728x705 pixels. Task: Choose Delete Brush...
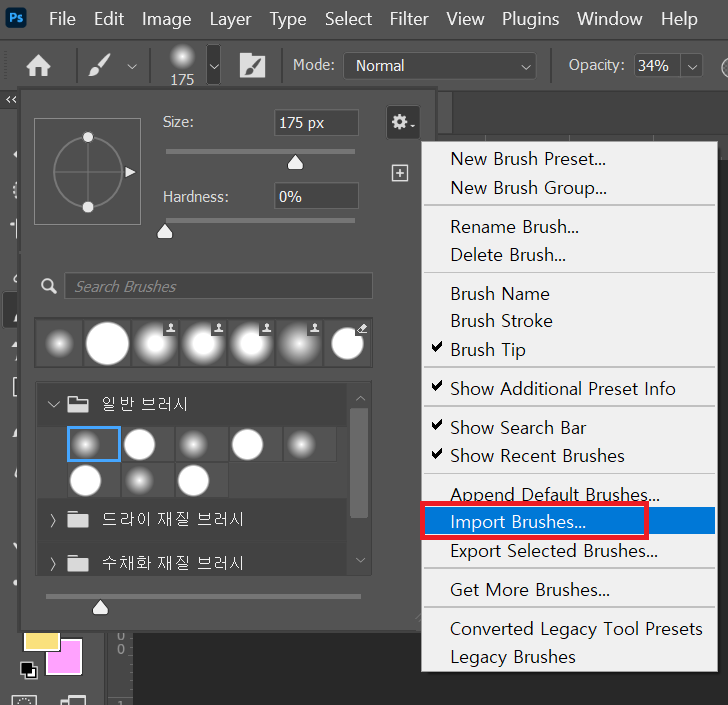(569, 255)
